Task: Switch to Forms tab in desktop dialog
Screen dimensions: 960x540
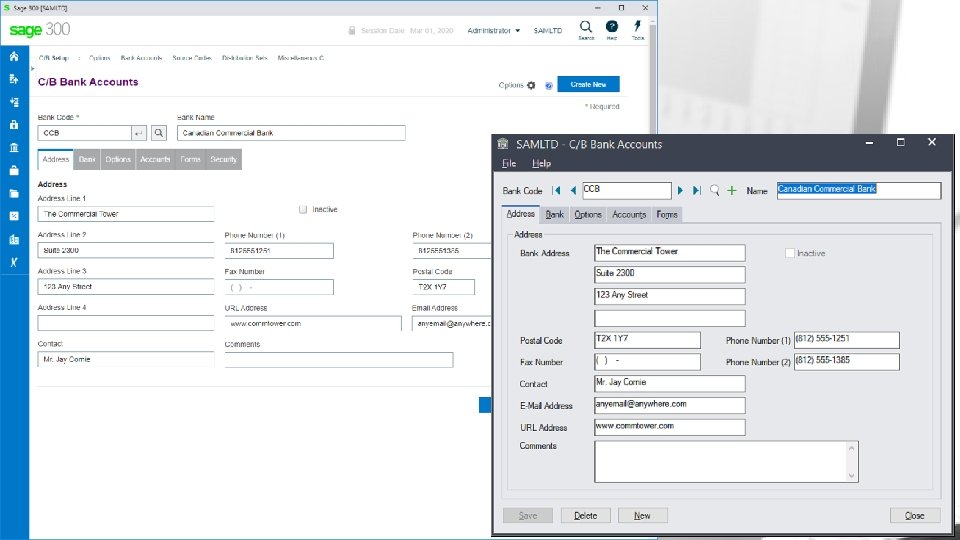Action: [667, 215]
